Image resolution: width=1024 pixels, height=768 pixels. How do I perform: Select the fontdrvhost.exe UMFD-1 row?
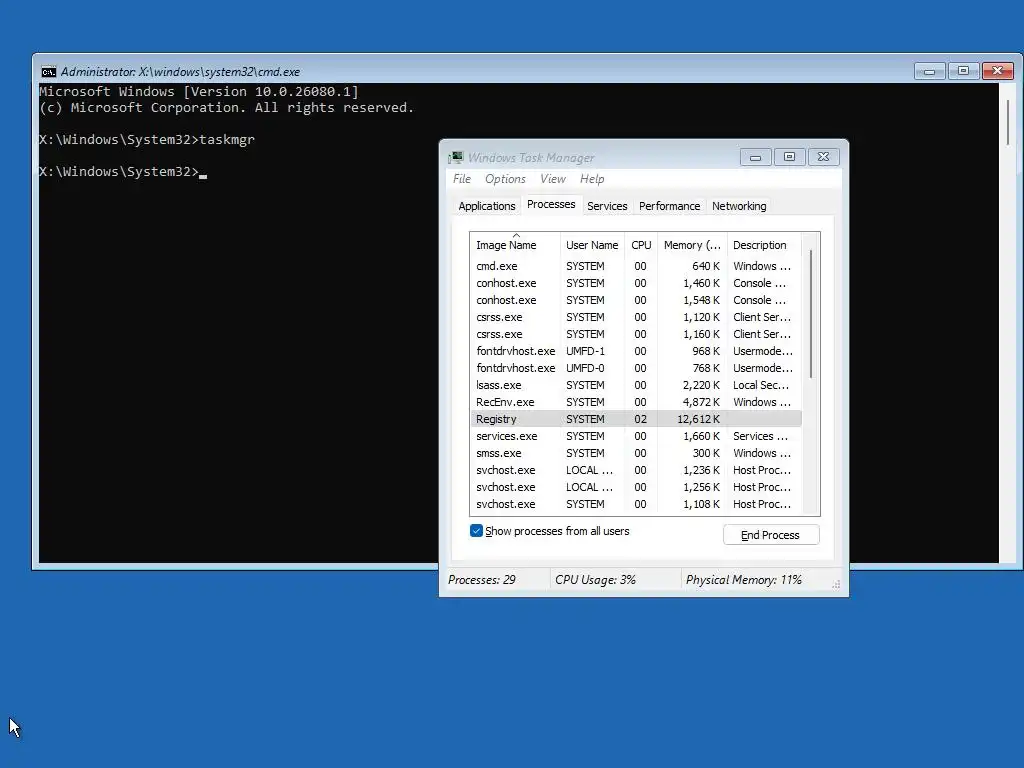click(x=636, y=351)
